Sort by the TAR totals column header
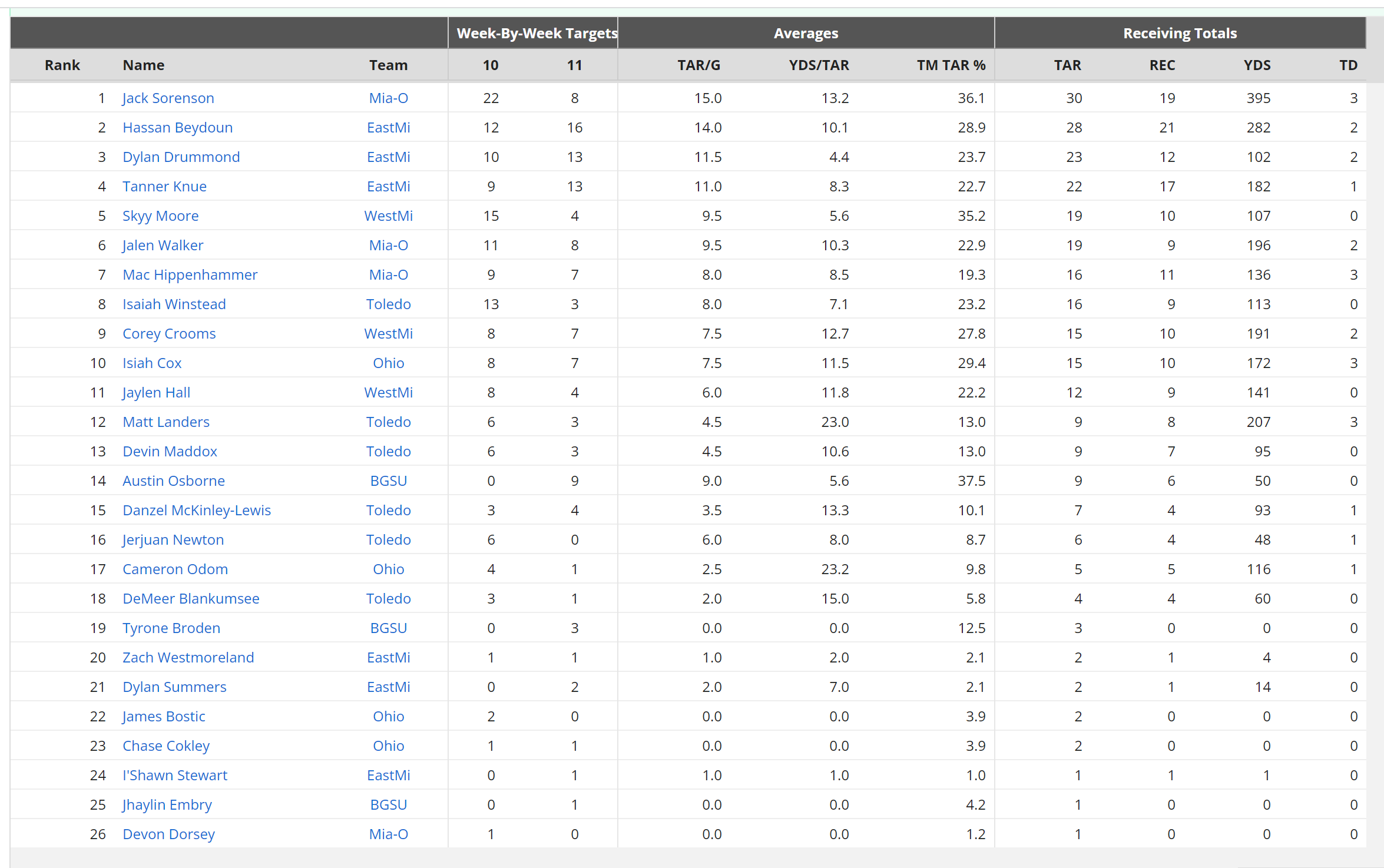The image size is (1384, 868). click(1068, 65)
